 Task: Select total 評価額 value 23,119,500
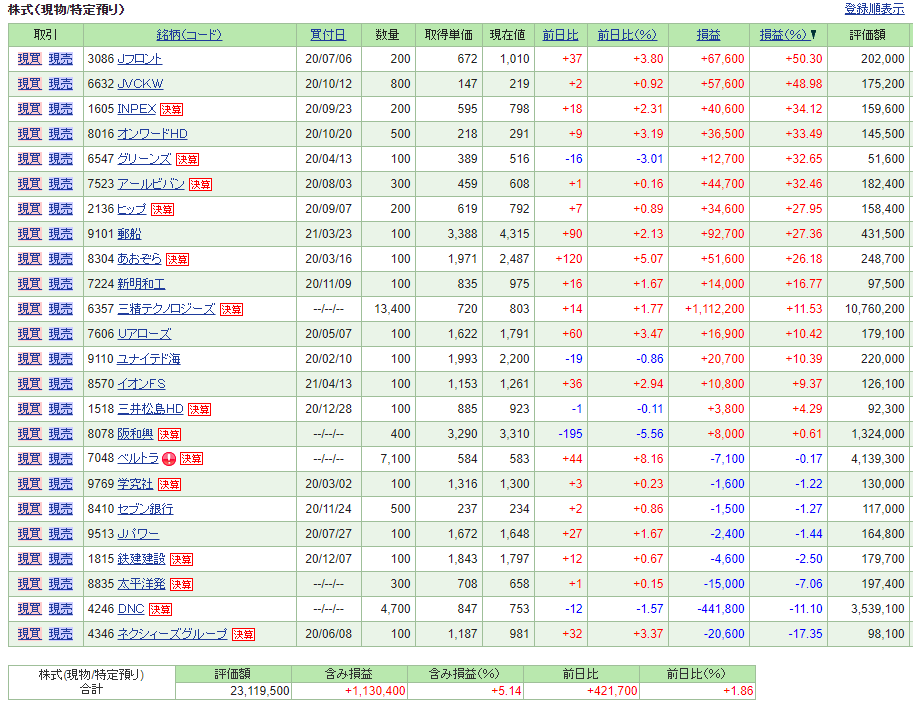click(x=260, y=691)
